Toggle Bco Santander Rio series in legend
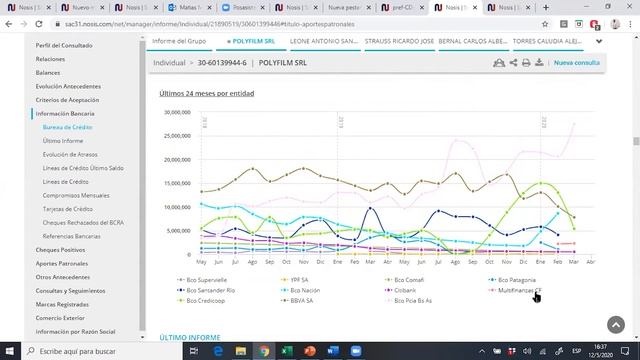Viewport: 640px width, 360px height. tap(206, 290)
